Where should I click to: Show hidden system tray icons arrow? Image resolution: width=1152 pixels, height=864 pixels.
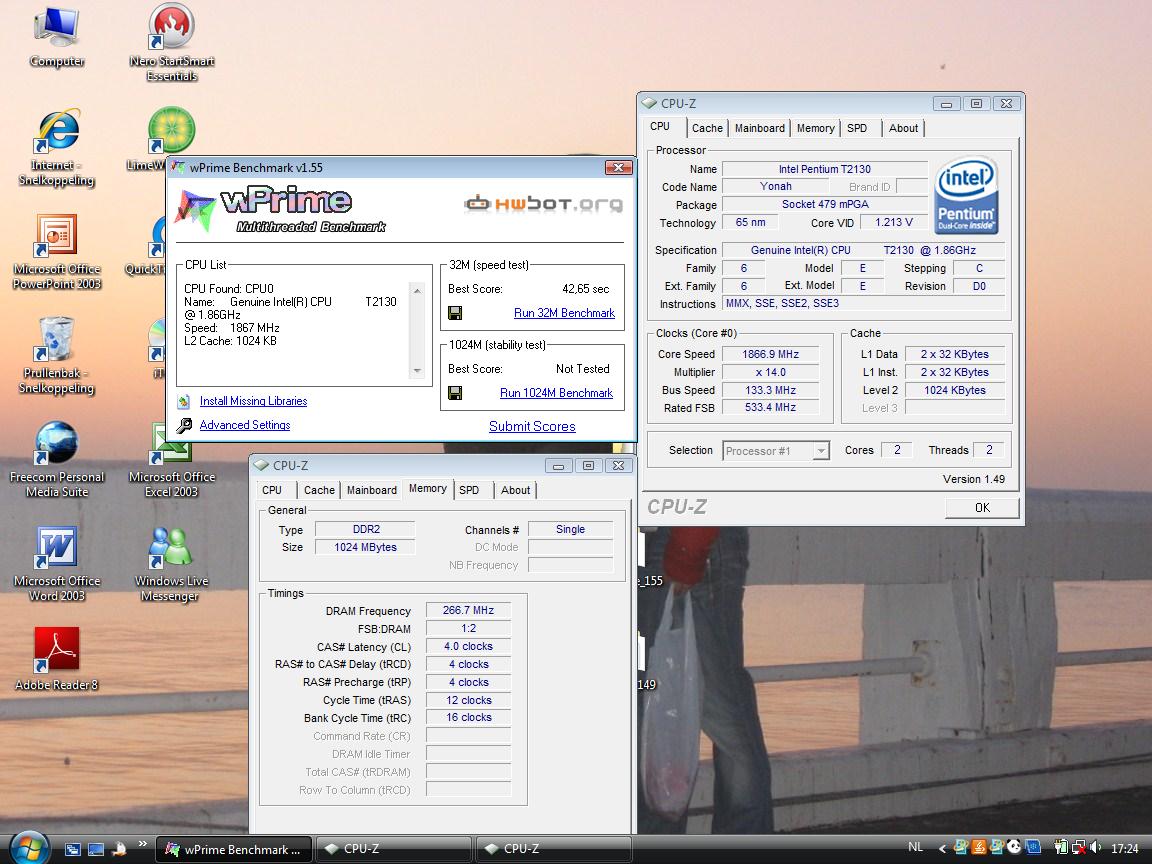click(942, 849)
